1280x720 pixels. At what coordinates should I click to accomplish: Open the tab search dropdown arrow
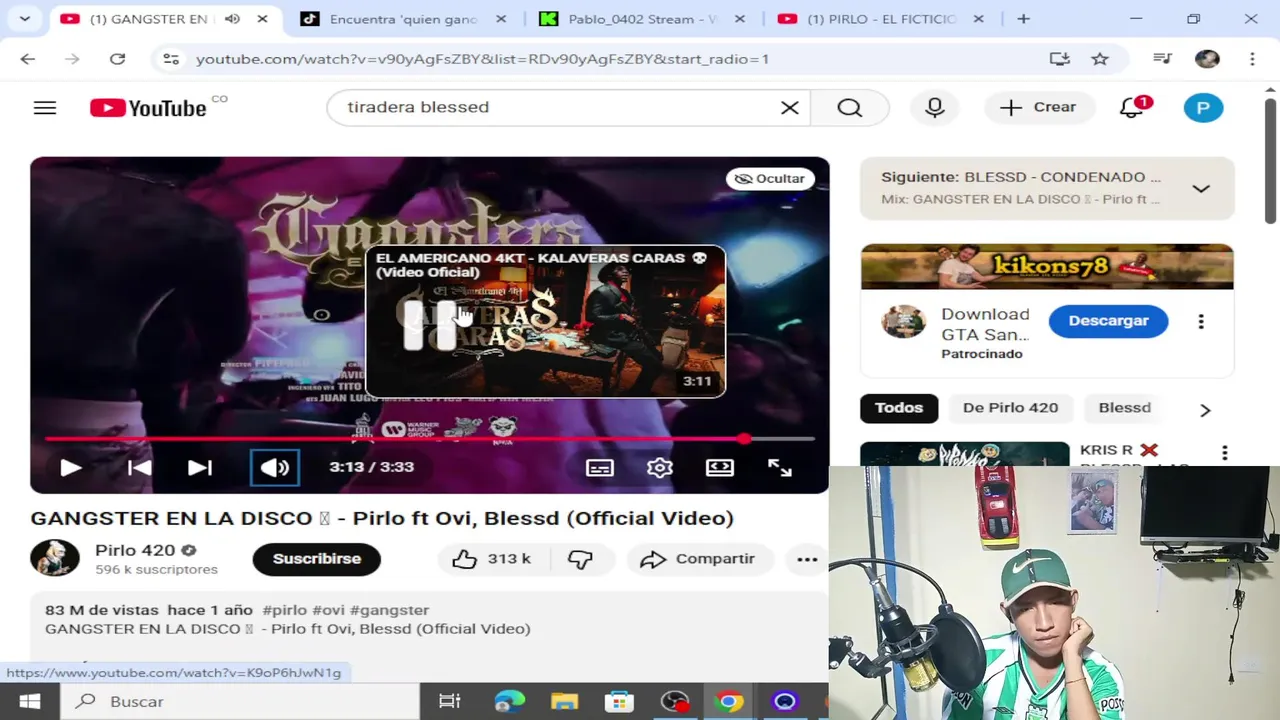pyautogui.click(x=24, y=19)
